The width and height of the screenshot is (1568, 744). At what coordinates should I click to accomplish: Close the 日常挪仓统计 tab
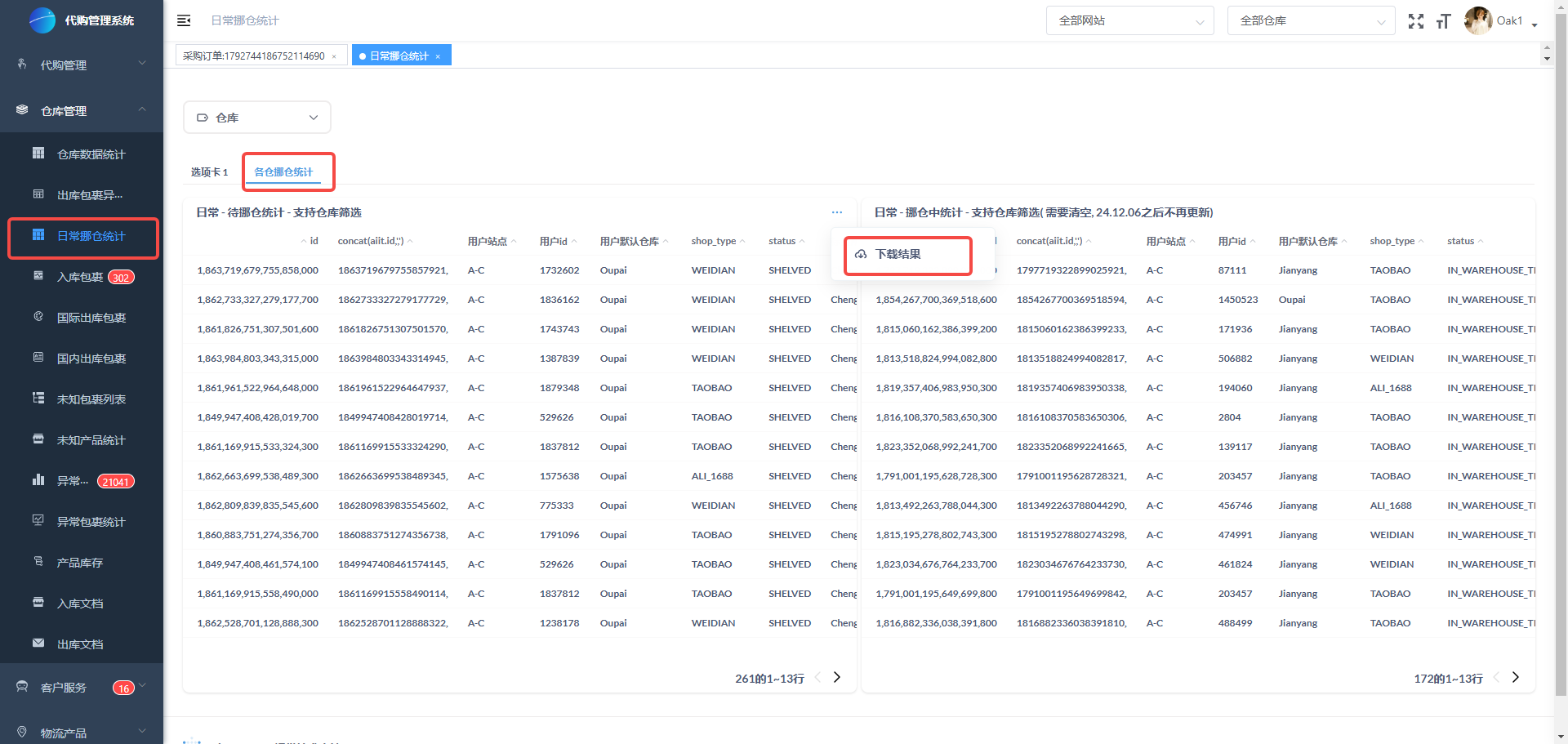pyautogui.click(x=439, y=56)
